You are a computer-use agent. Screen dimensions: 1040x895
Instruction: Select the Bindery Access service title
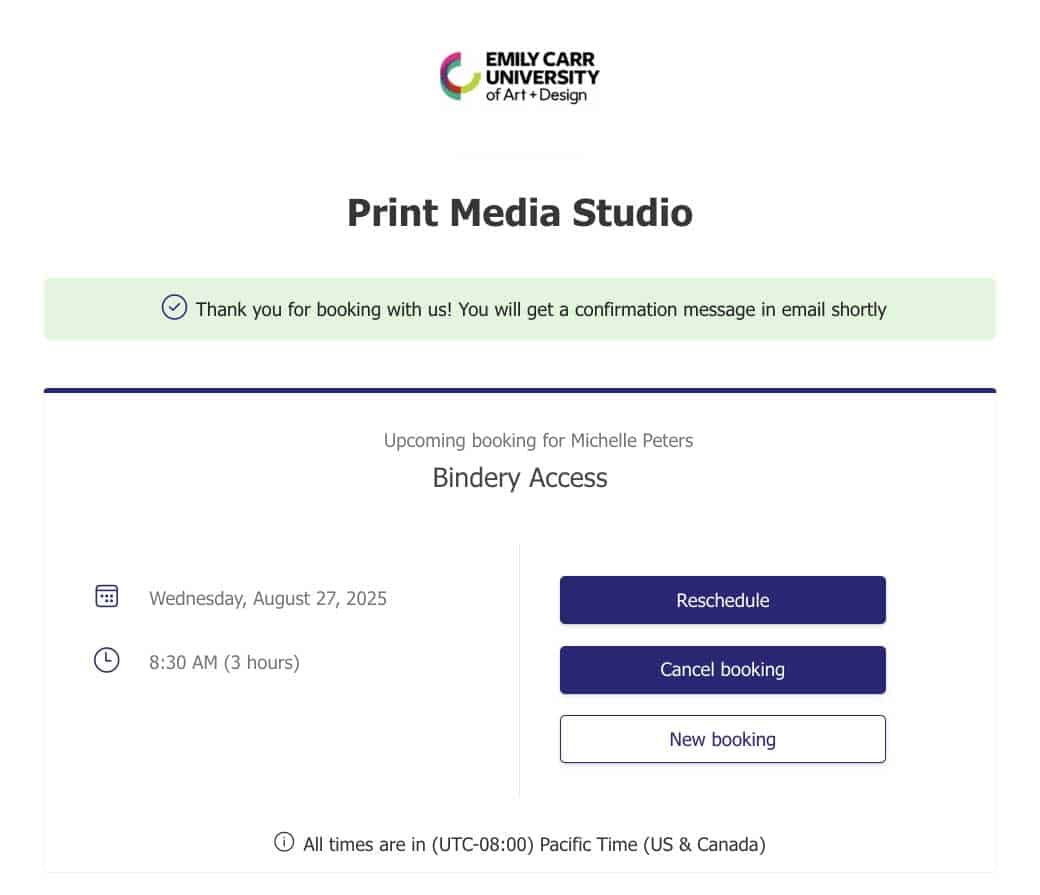pos(520,477)
